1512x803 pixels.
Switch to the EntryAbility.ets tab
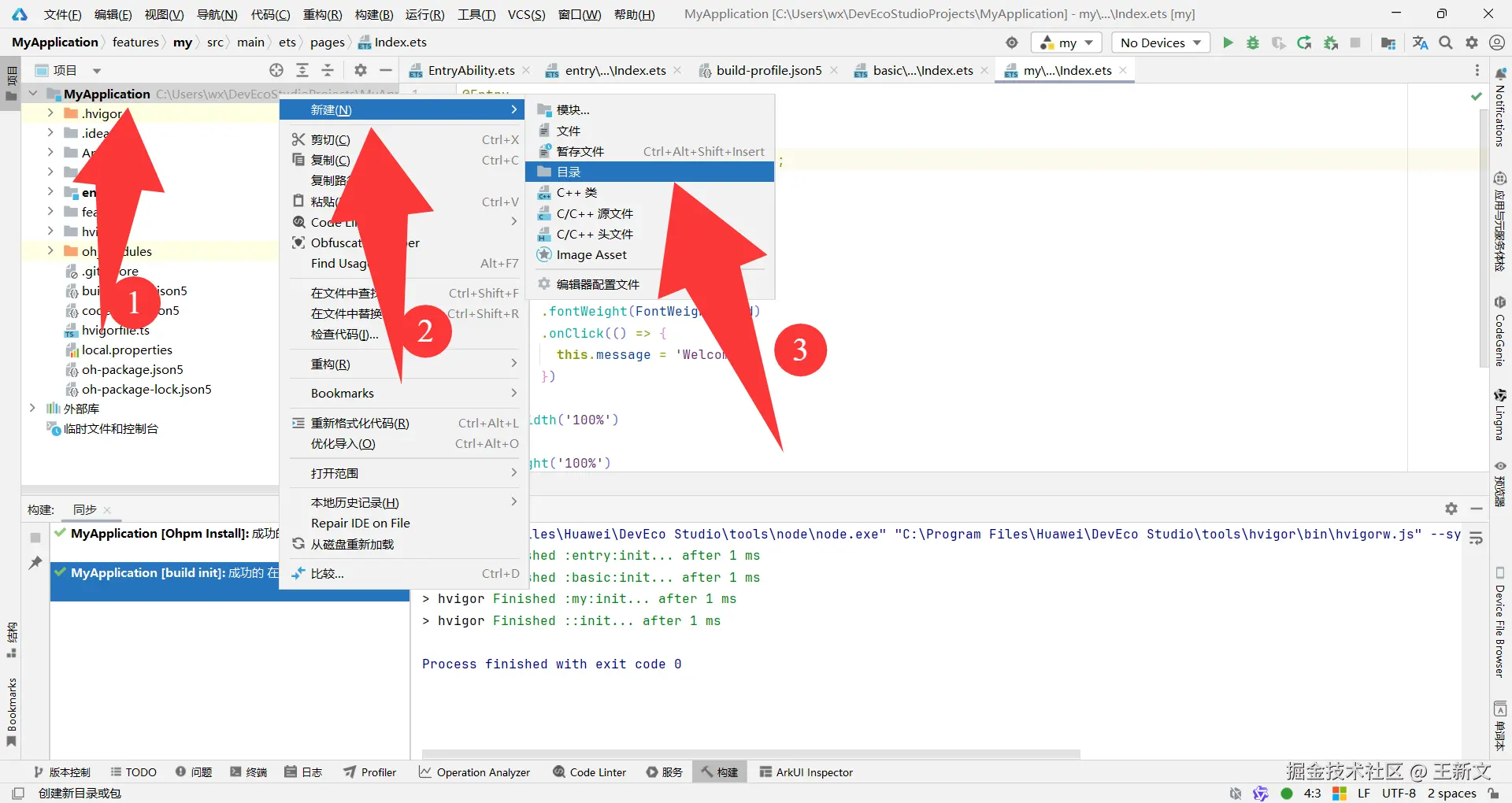click(x=469, y=70)
